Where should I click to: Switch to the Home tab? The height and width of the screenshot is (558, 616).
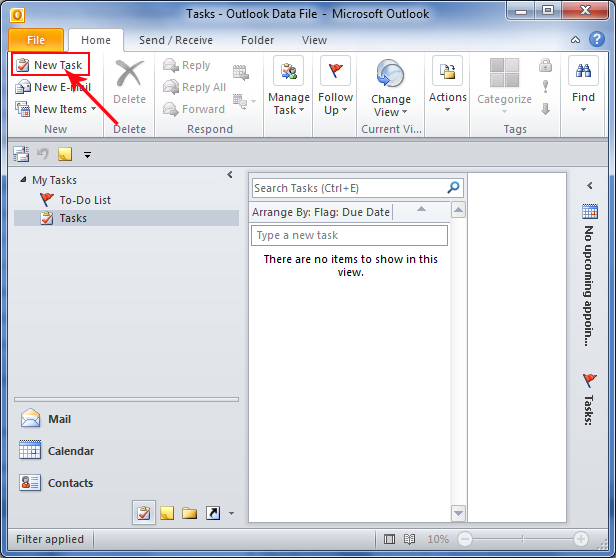coord(96,40)
